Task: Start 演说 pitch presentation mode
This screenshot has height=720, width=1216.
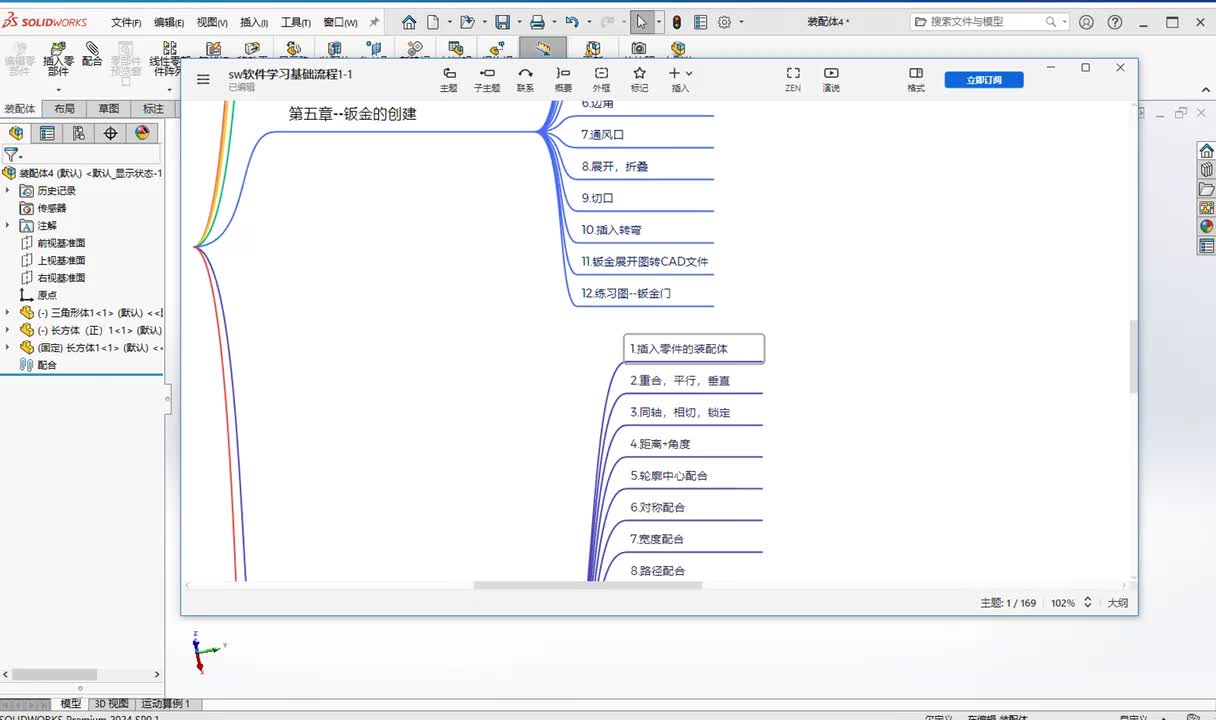Action: click(831, 79)
